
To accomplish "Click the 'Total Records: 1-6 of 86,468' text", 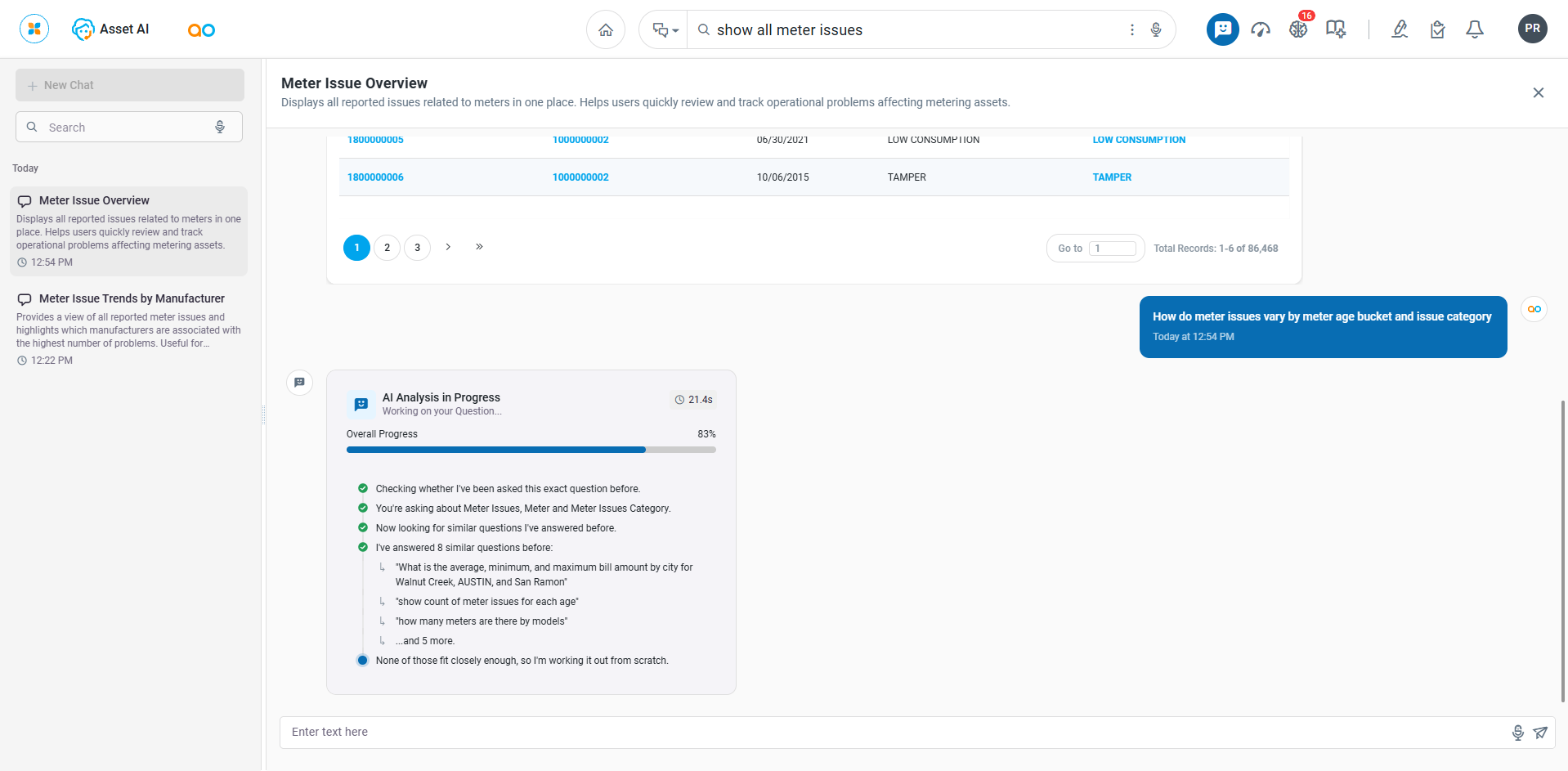I will tap(1216, 249).
